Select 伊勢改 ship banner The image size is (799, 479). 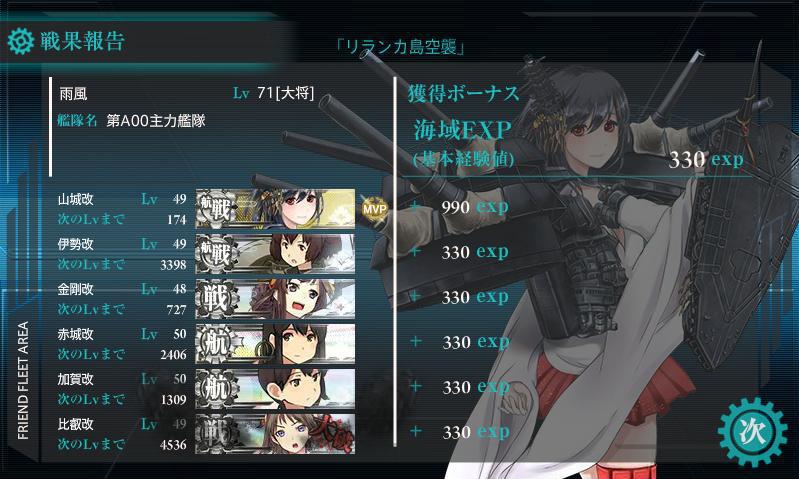coord(275,253)
